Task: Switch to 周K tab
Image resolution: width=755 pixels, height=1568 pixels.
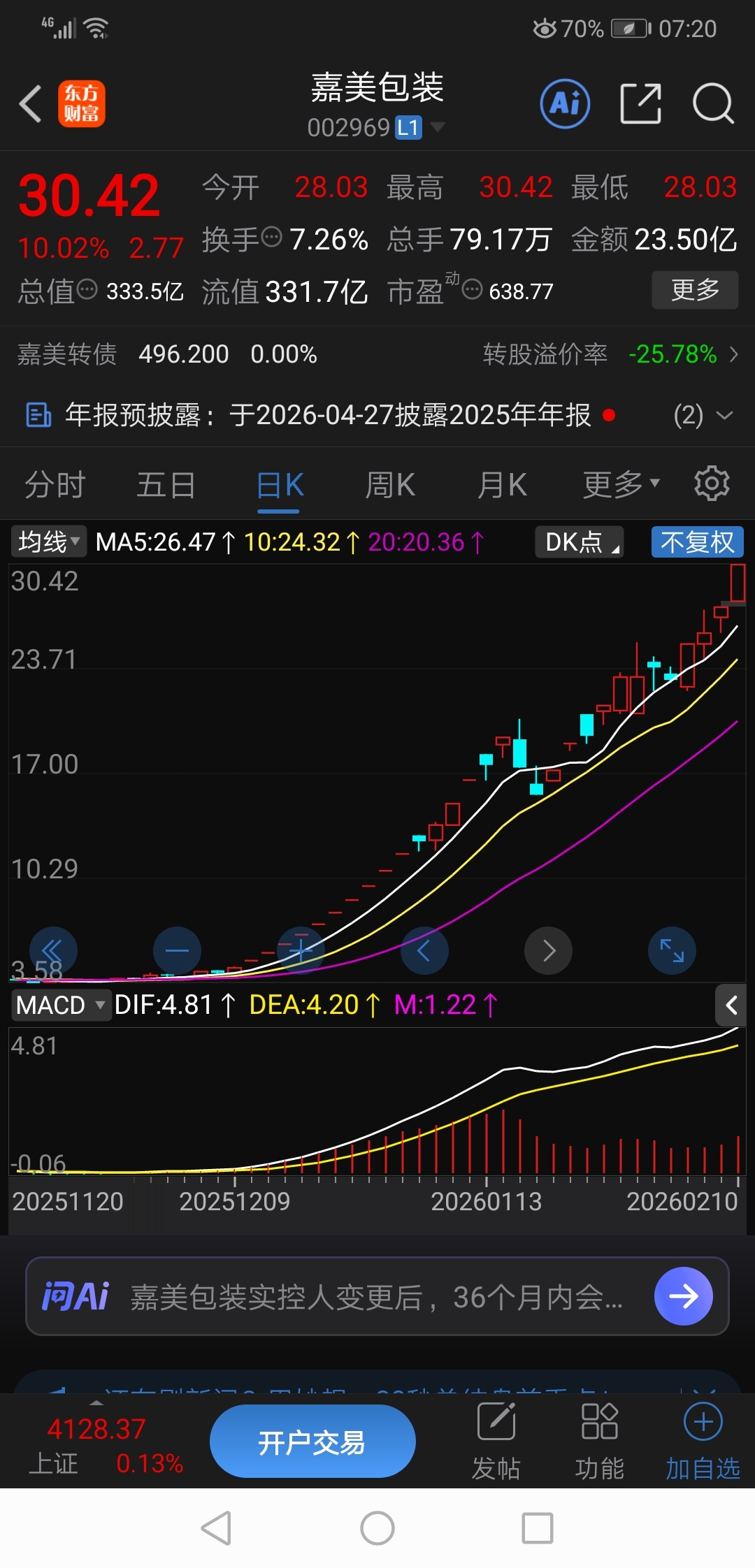Action: click(390, 484)
